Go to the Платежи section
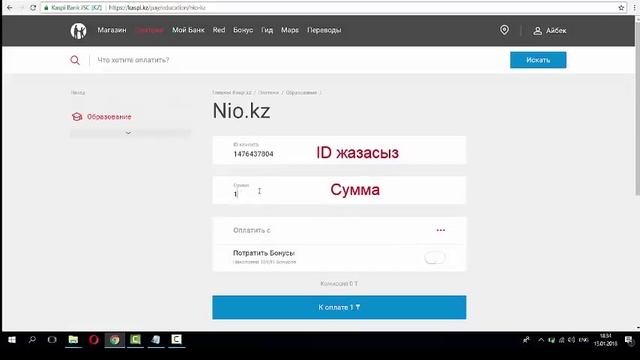Viewport: 640px width, 360px height. [149, 30]
